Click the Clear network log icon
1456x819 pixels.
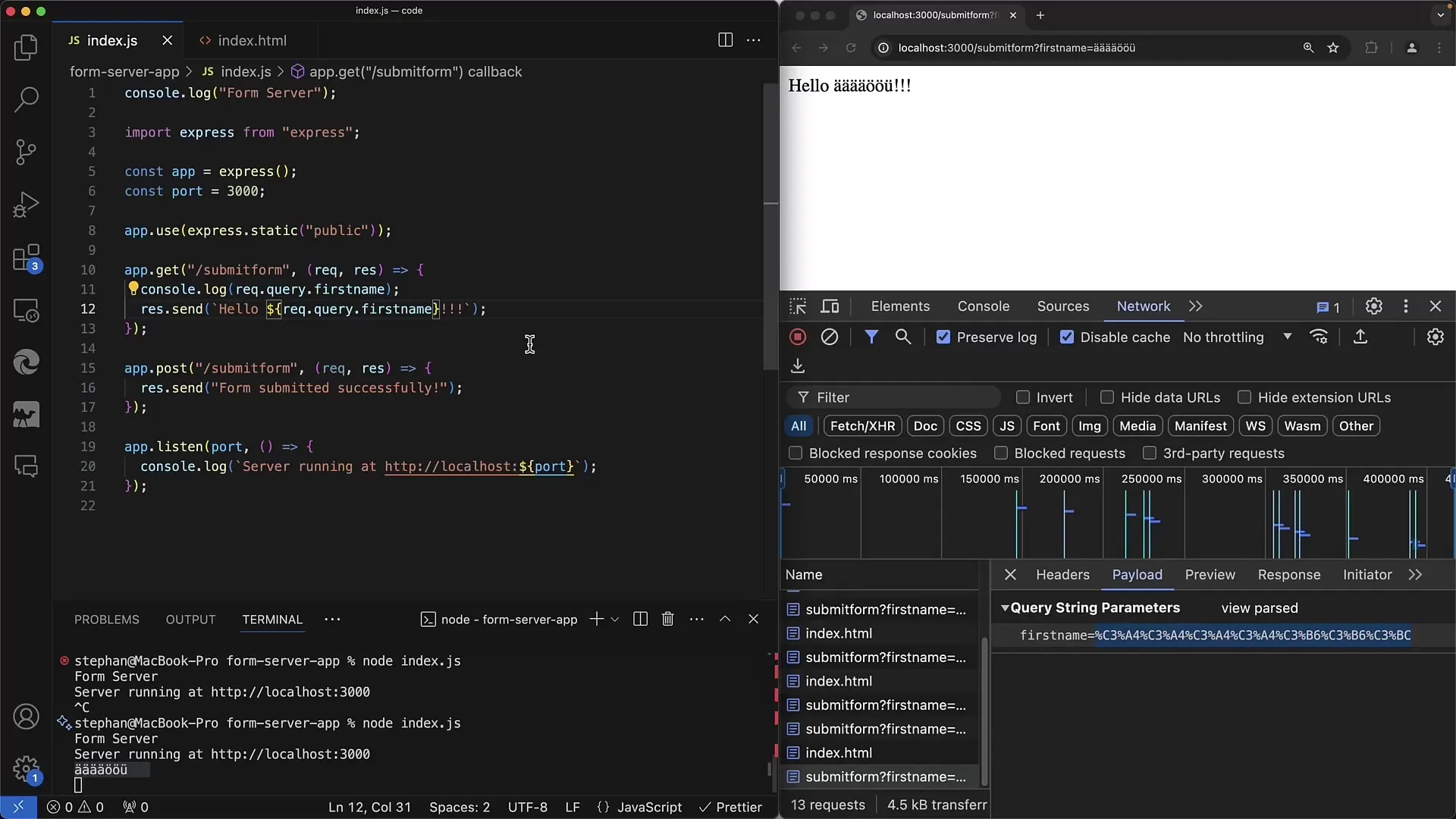(x=829, y=337)
